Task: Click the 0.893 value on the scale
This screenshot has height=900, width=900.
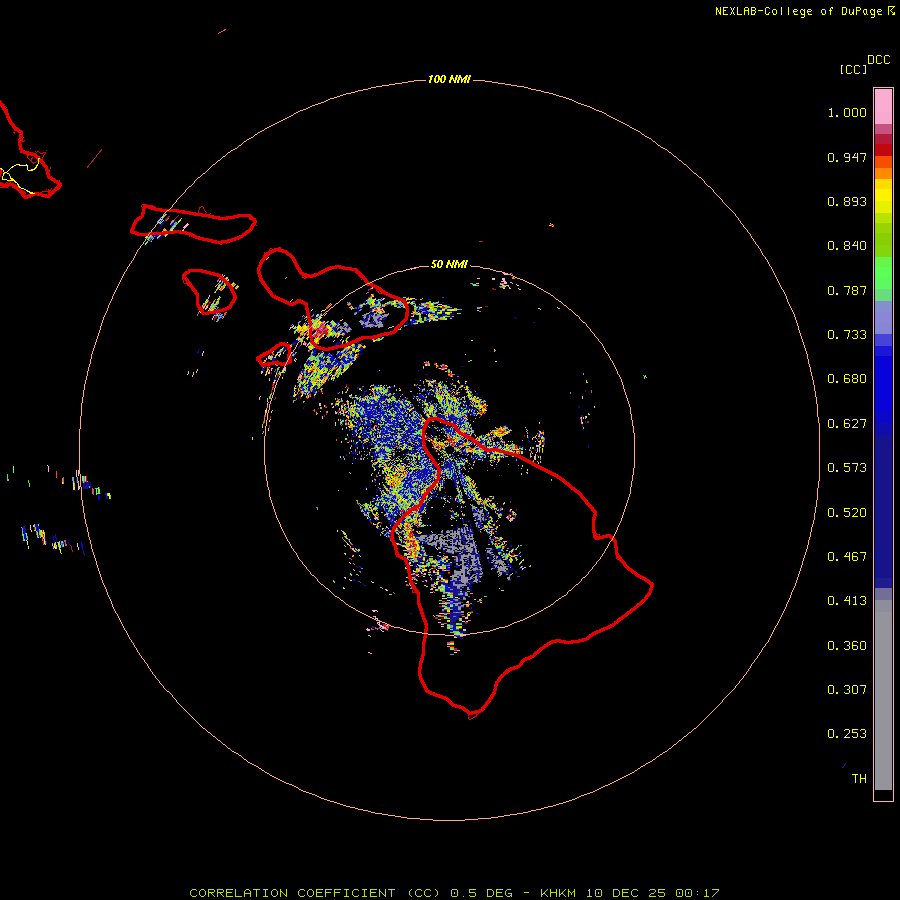Action: pyautogui.click(x=847, y=201)
